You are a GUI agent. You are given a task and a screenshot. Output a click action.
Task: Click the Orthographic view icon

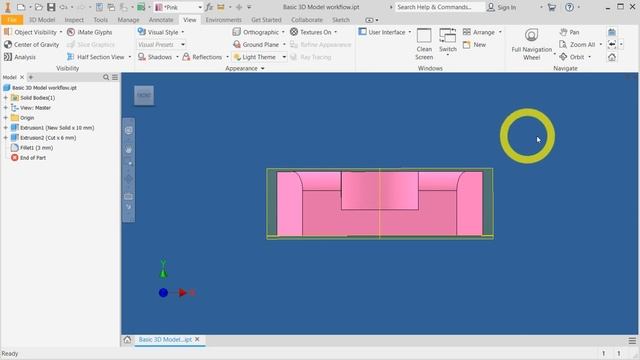236,32
